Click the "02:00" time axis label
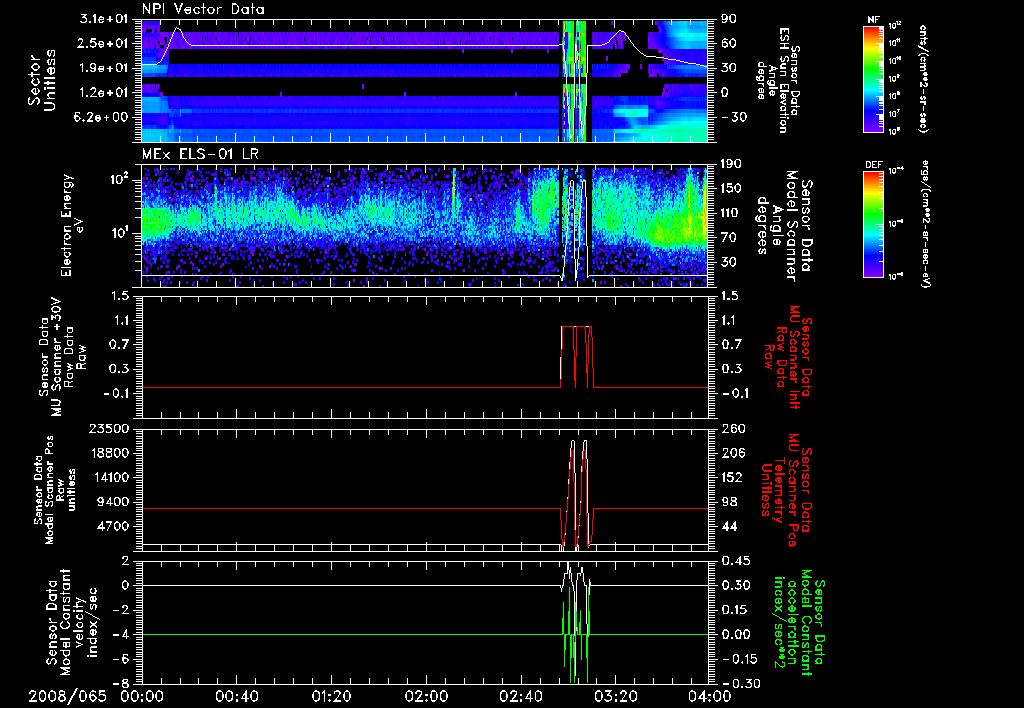 tap(426, 696)
